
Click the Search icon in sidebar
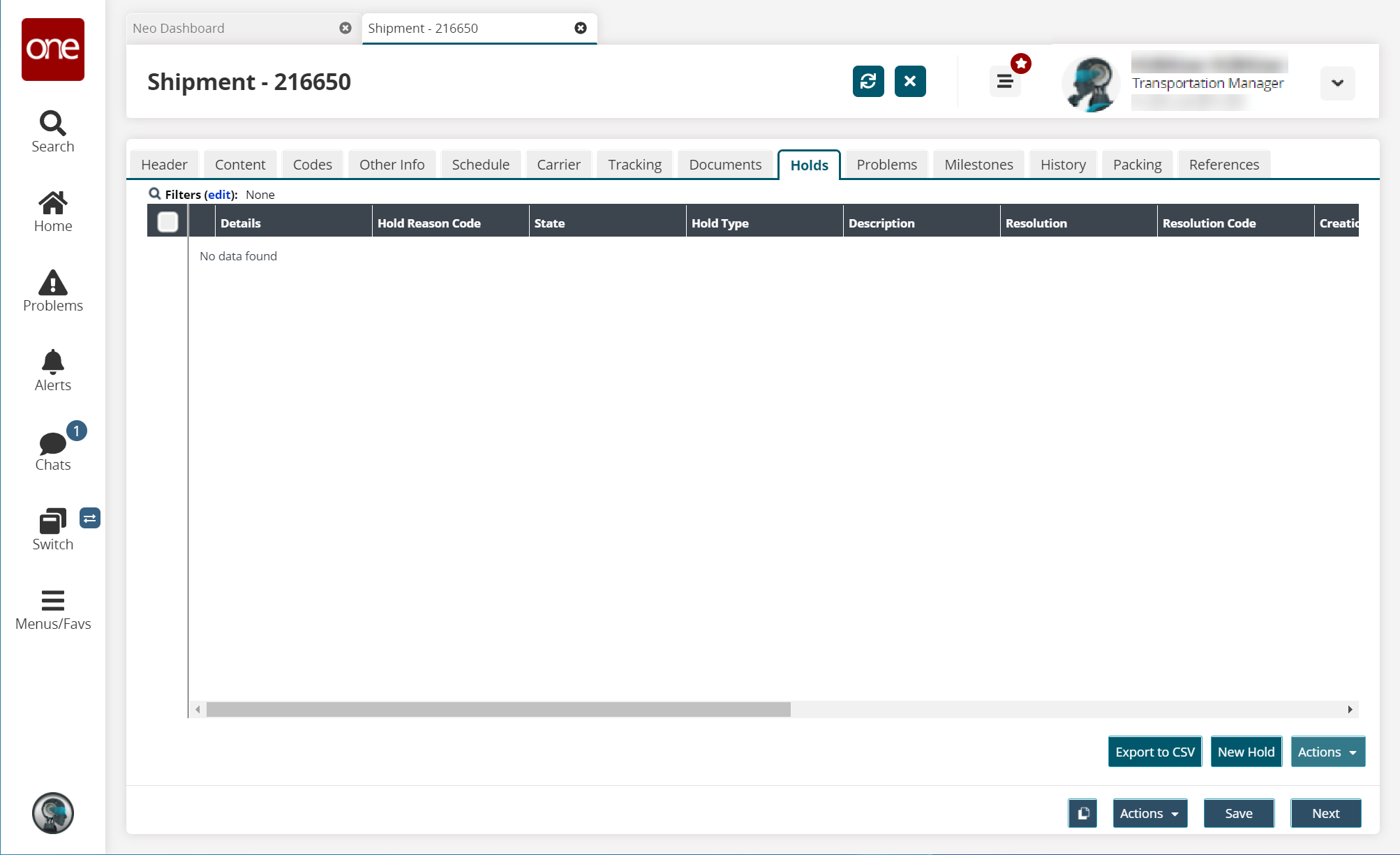[x=52, y=122]
